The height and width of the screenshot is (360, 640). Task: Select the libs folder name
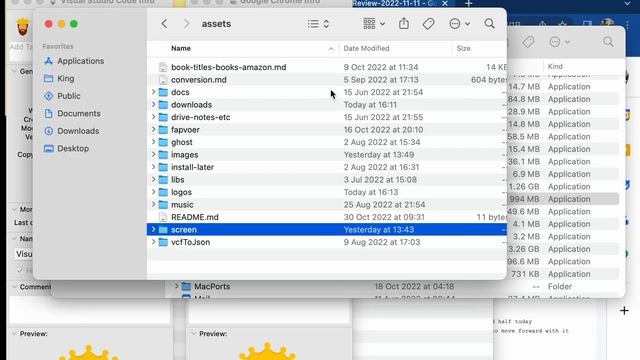178,180
